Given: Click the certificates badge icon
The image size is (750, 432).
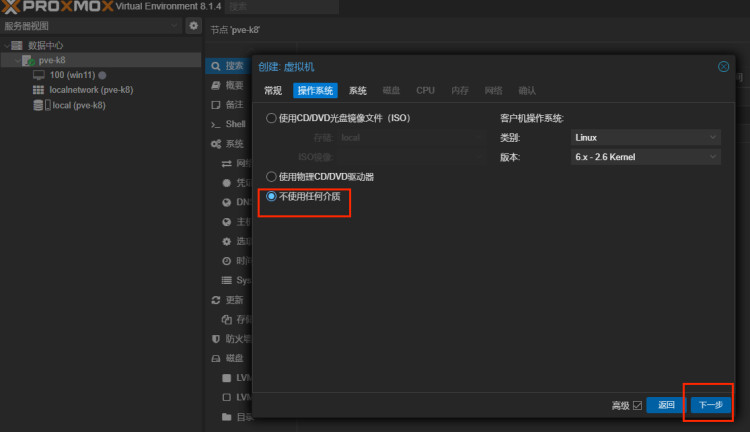Looking at the screenshot, I should pos(227,183).
